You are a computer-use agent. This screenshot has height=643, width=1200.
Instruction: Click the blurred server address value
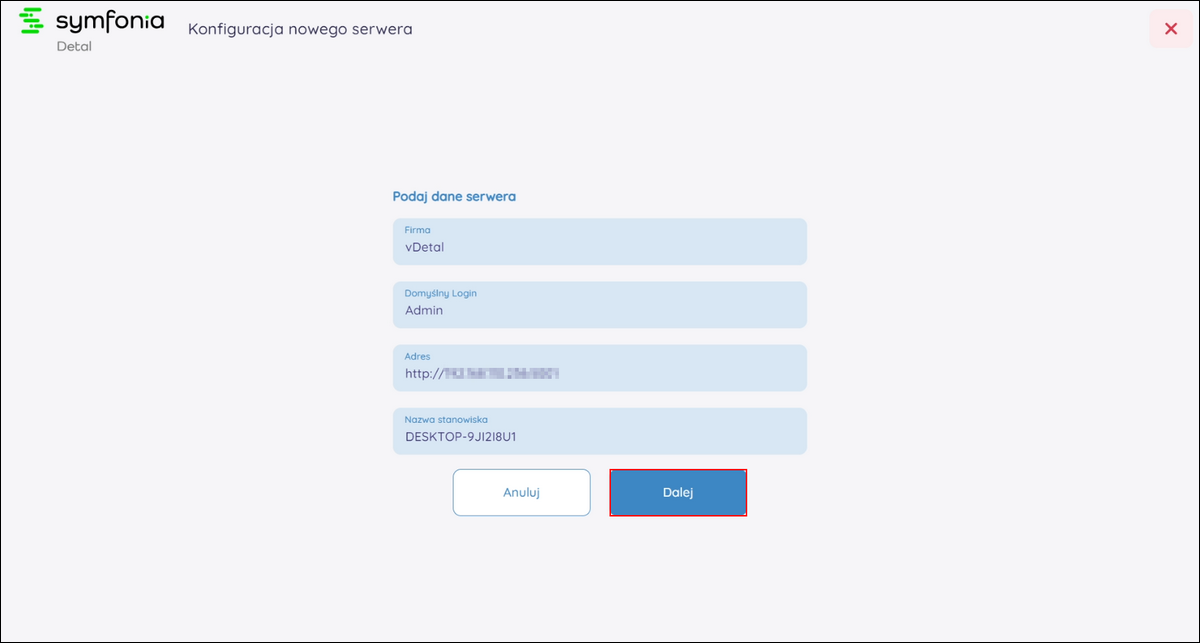point(501,373)
